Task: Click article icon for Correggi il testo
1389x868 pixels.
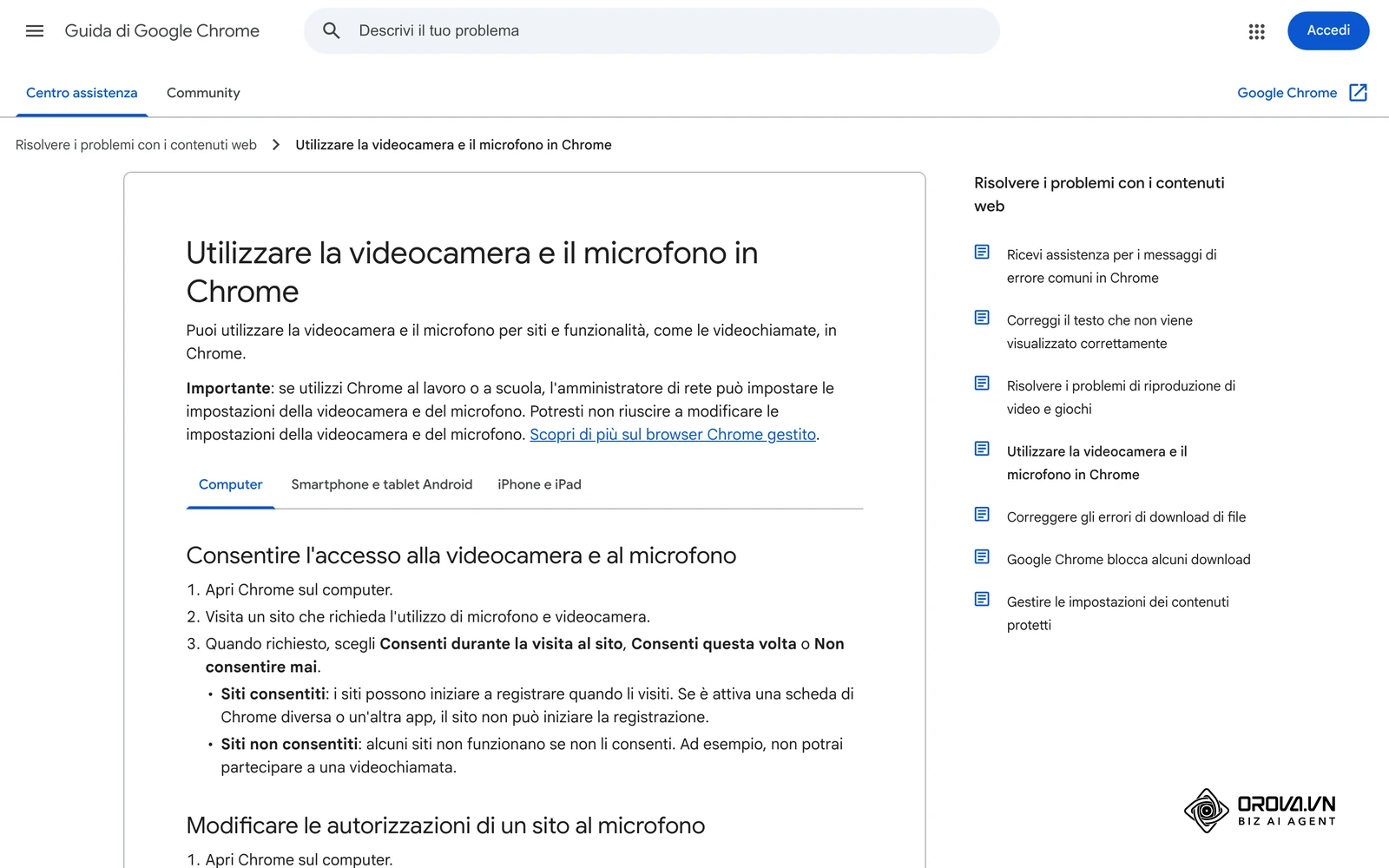Action: pyautogui.click(x=982, y=318)
